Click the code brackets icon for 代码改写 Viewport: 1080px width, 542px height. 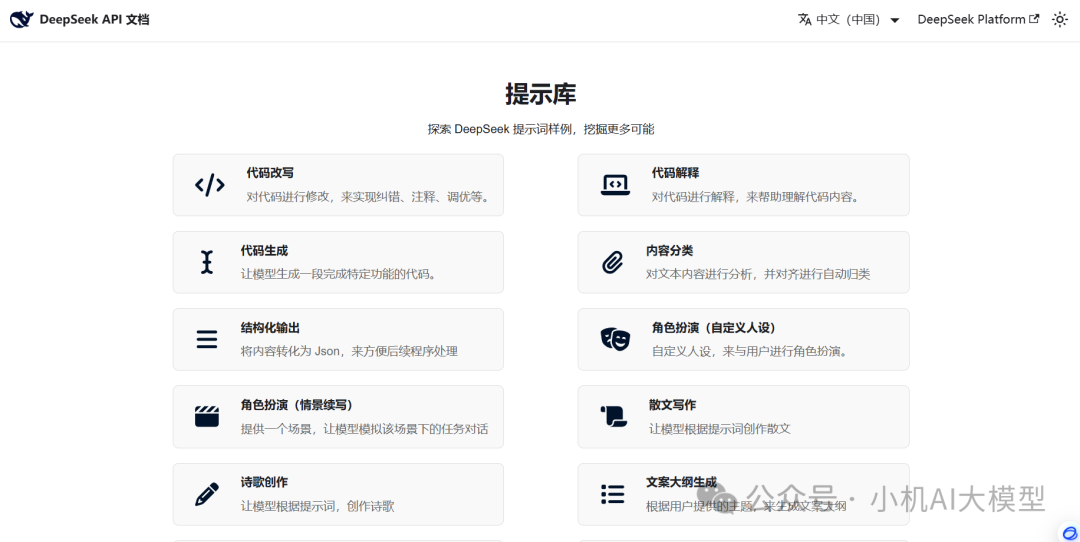pyautogui.click(x=209, y=185)
